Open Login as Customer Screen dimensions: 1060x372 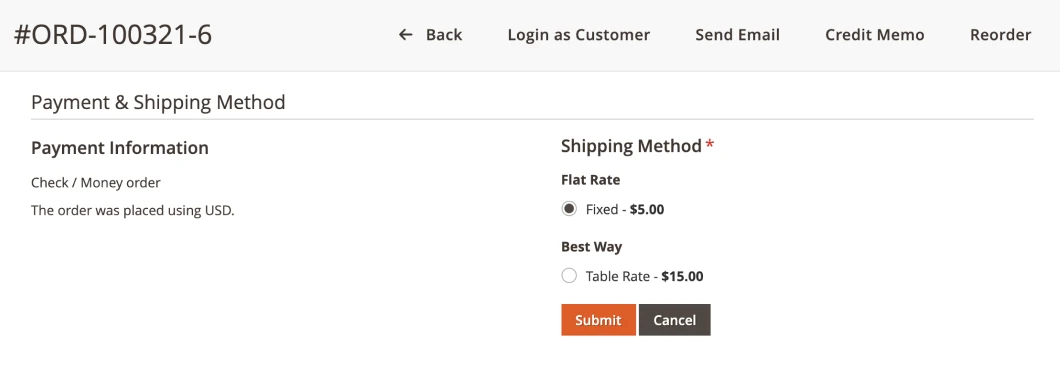click(579, 34)
